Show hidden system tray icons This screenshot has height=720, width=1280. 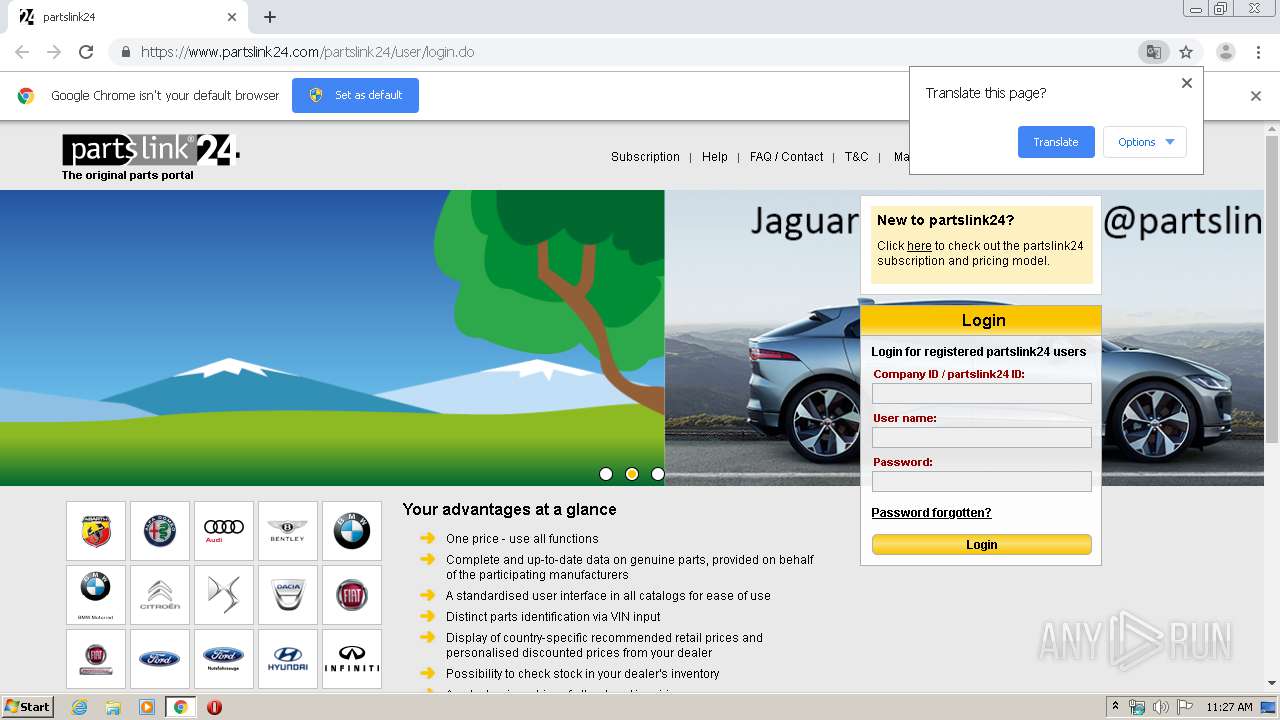1115,706
